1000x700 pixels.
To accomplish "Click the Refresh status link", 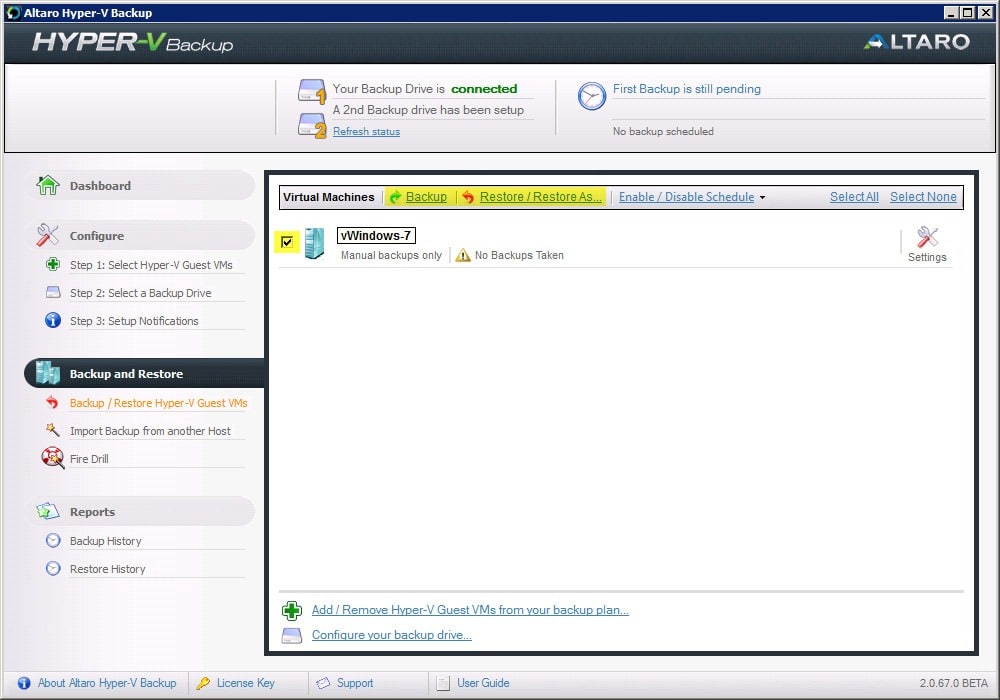I will 366,131.
